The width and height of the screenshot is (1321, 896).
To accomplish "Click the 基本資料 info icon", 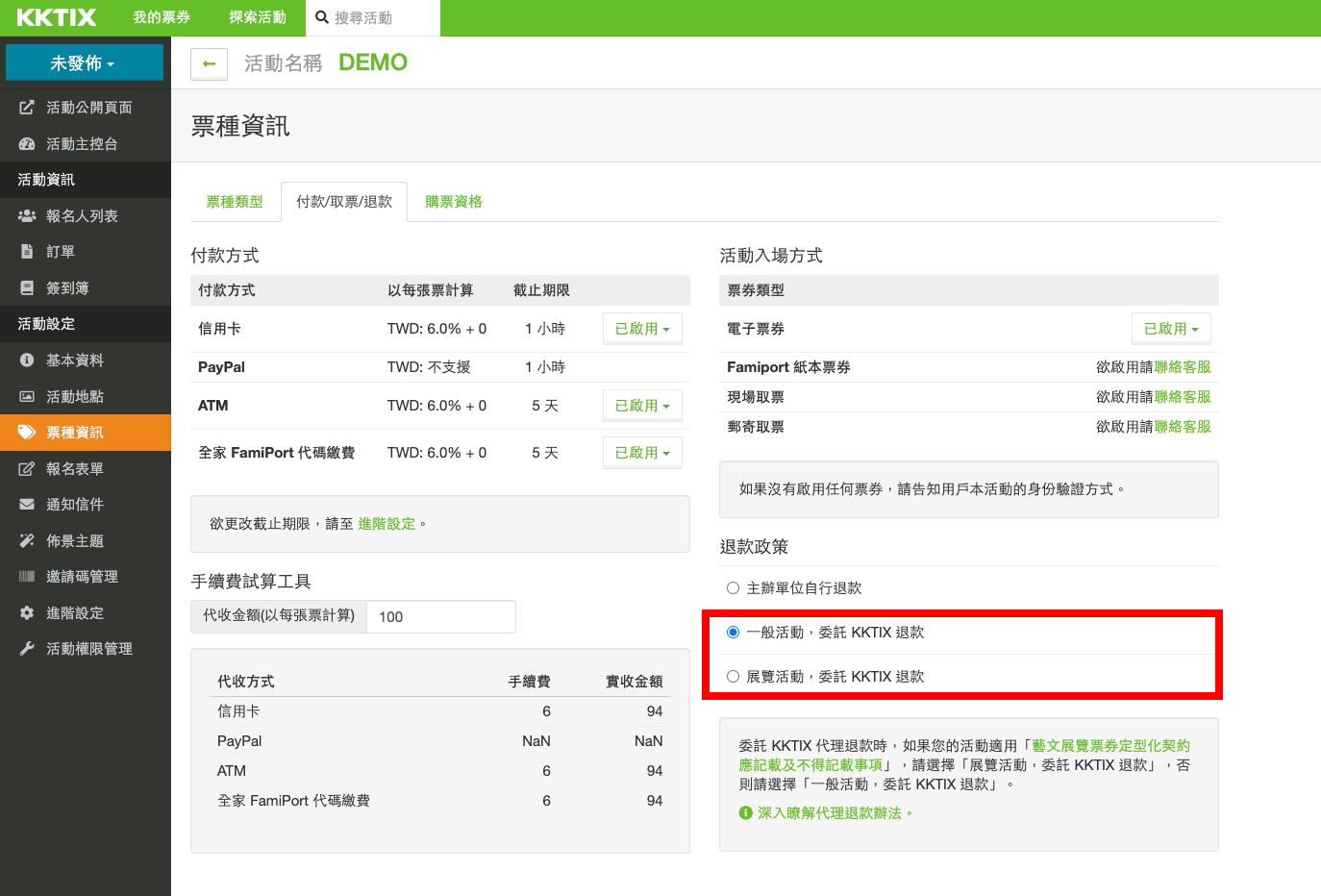I will pyautogui.click(x=27, y=361).
